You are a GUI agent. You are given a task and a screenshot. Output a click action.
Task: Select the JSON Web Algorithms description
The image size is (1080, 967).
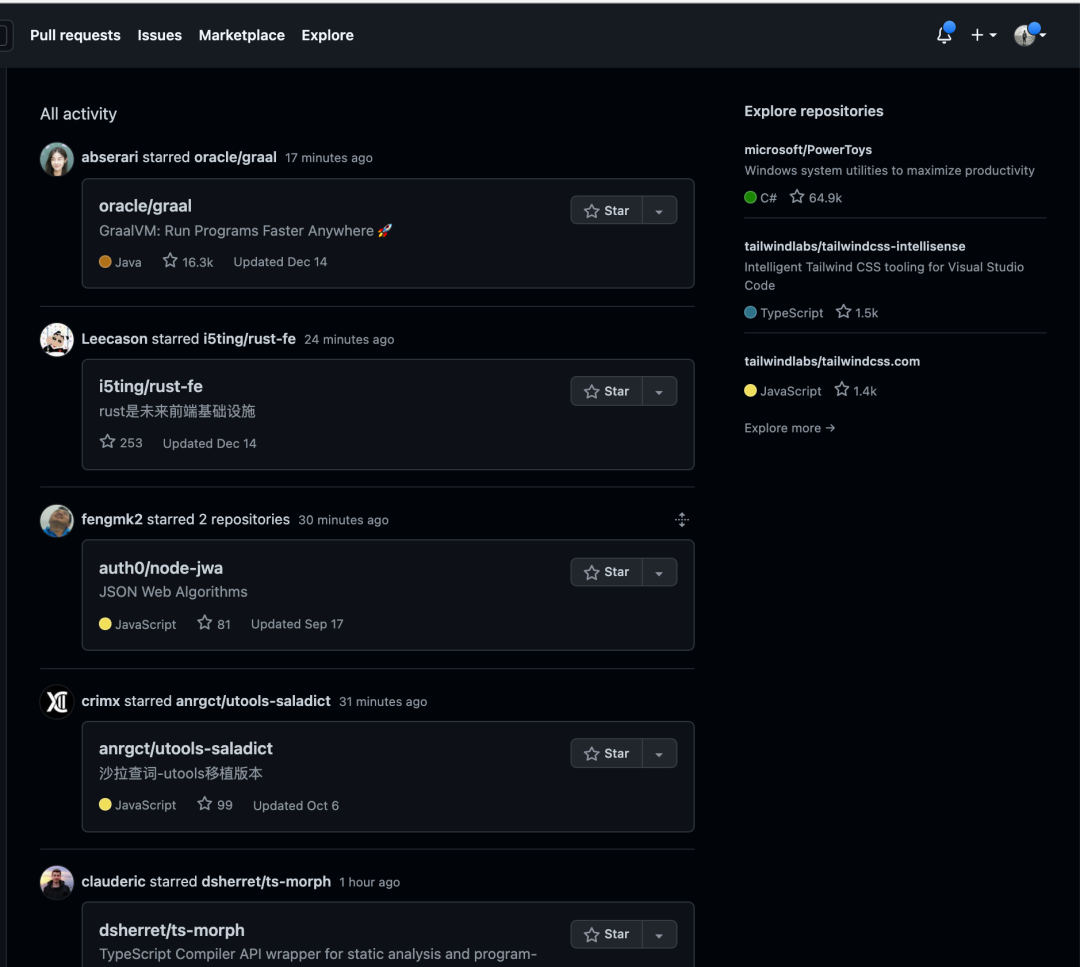pos(173,592)
